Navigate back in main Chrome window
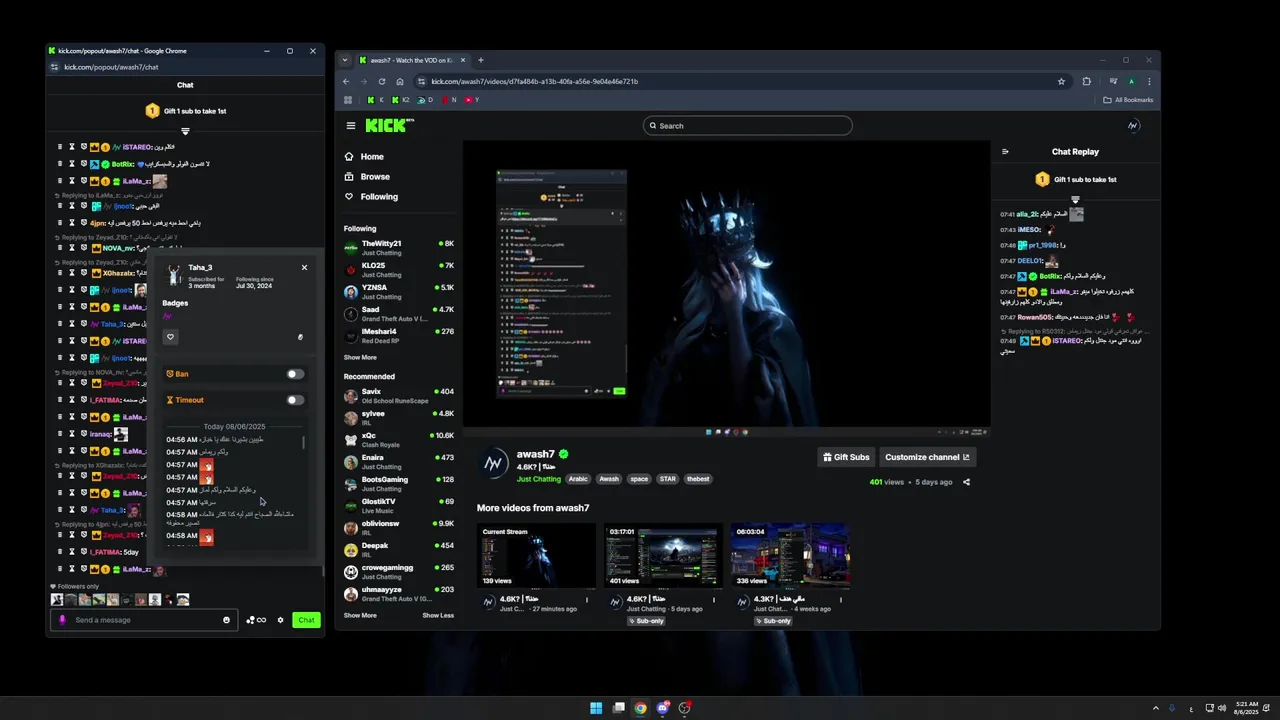The height and width of the screenshot is (720, 1280). coord(346,81)
